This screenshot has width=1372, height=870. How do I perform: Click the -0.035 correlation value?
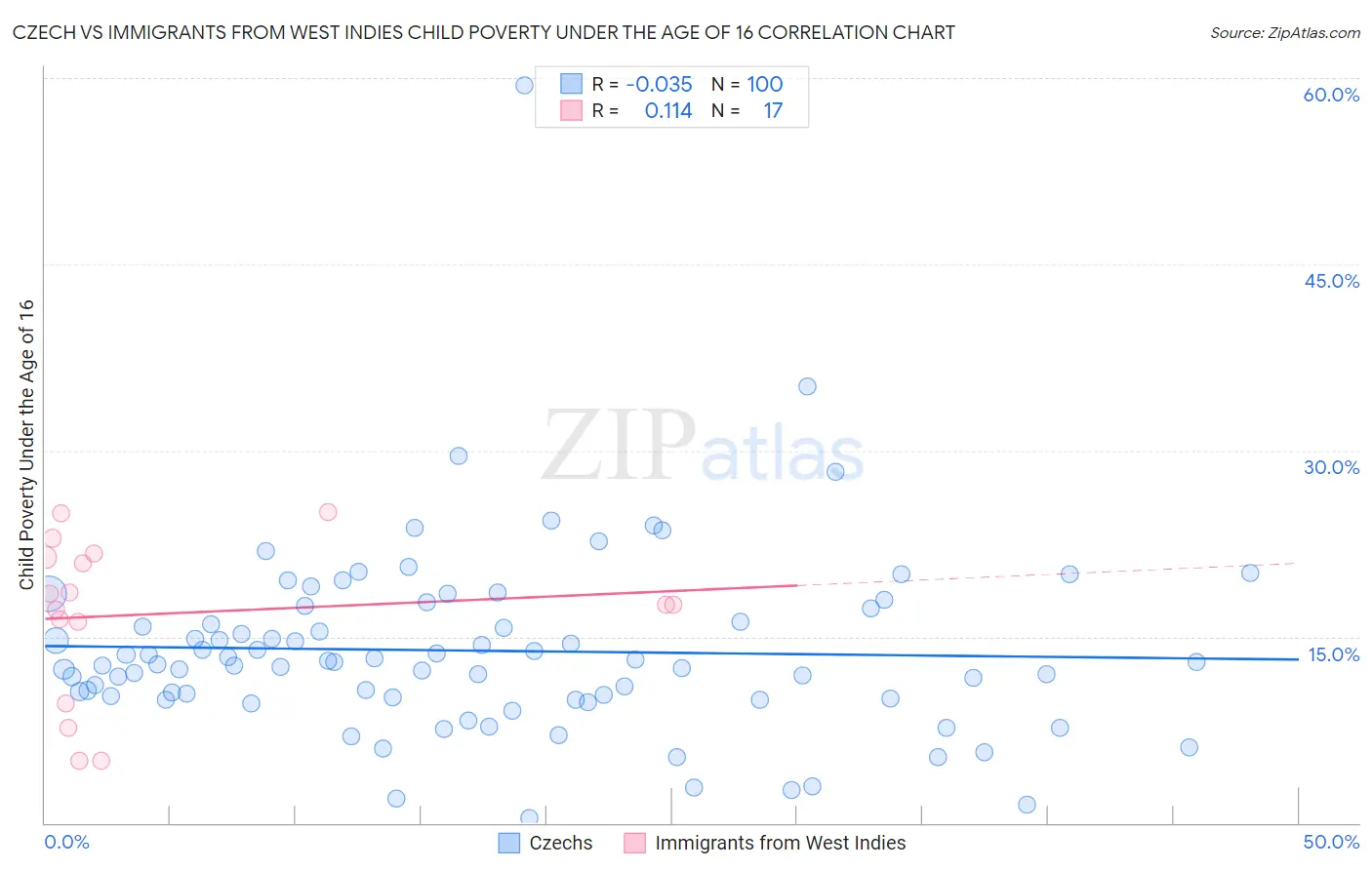click(x=660, y=84)
